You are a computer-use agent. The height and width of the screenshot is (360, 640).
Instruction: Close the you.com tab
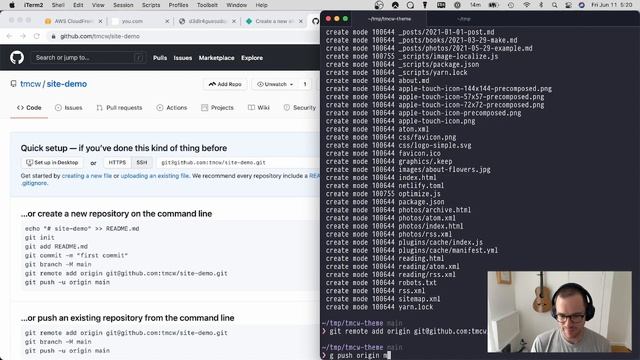[167, 21]
